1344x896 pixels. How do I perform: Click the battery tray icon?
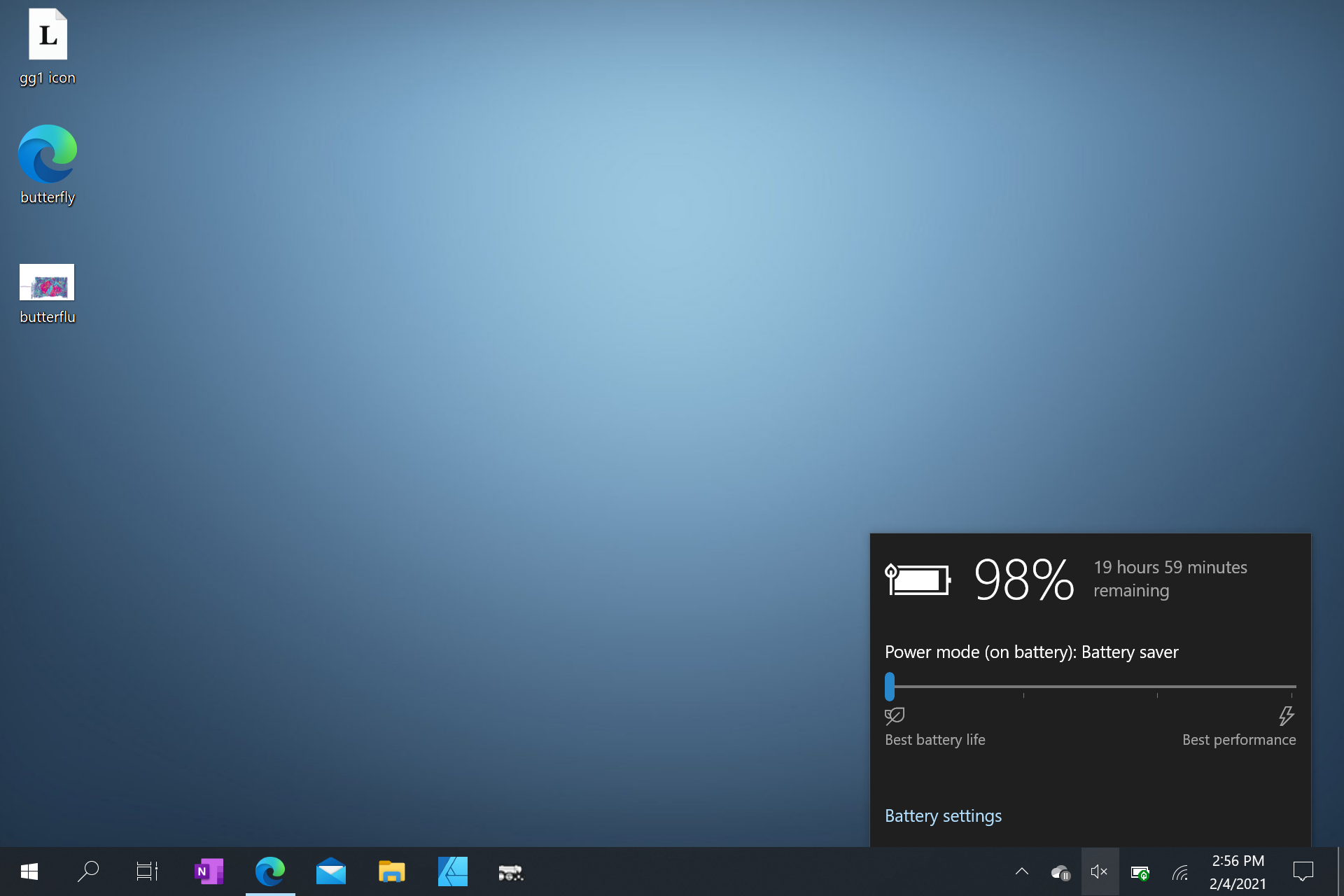1140,872
